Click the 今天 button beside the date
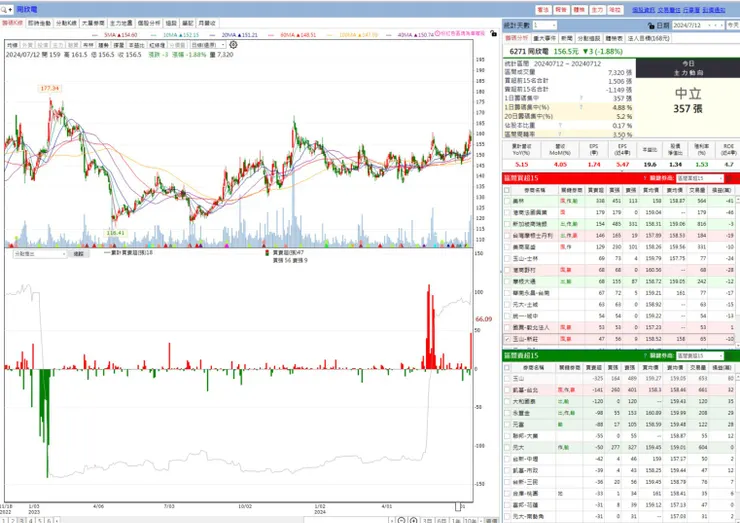 [733, 25]
